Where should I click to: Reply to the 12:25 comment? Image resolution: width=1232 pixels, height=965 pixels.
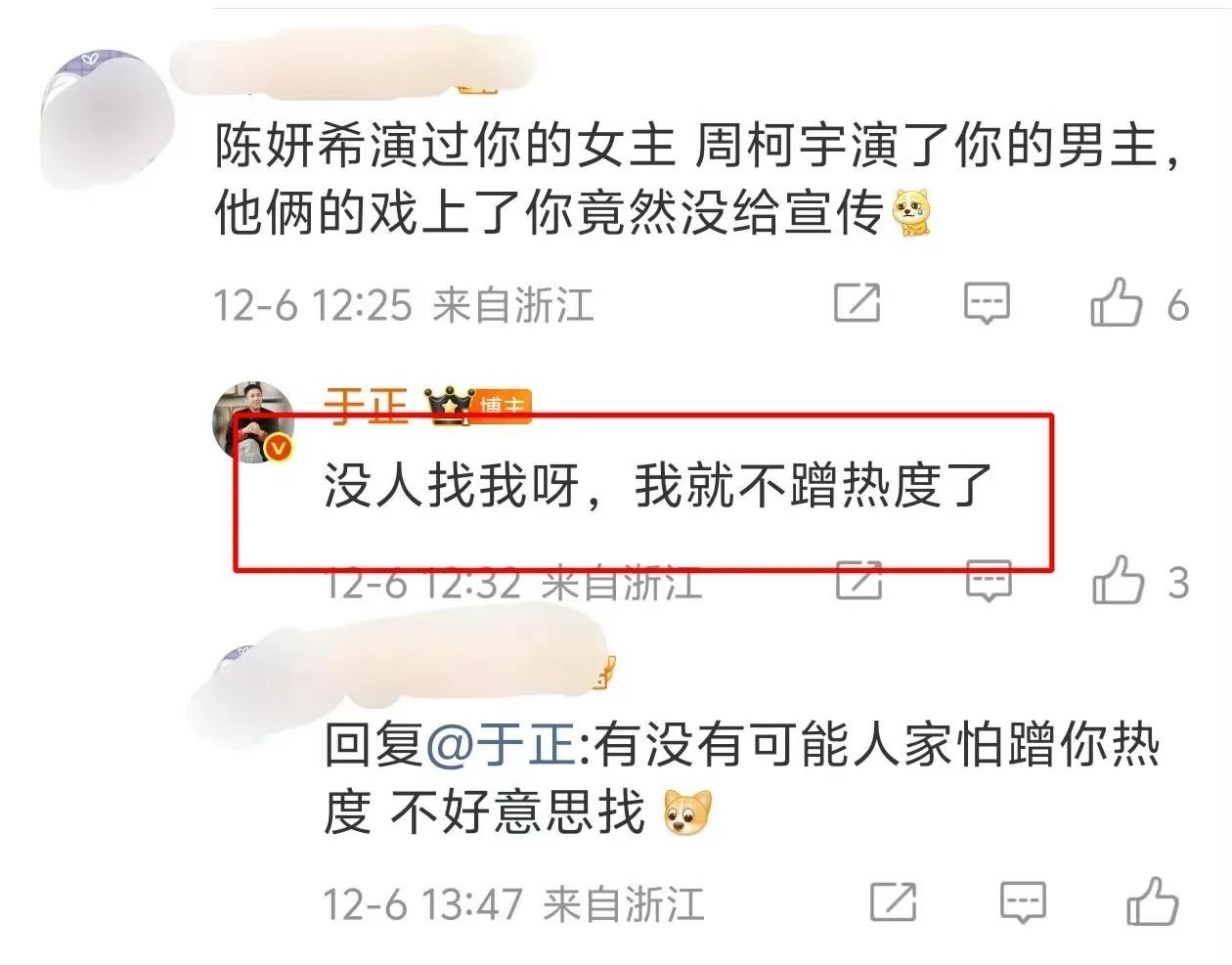pos(986,303)
